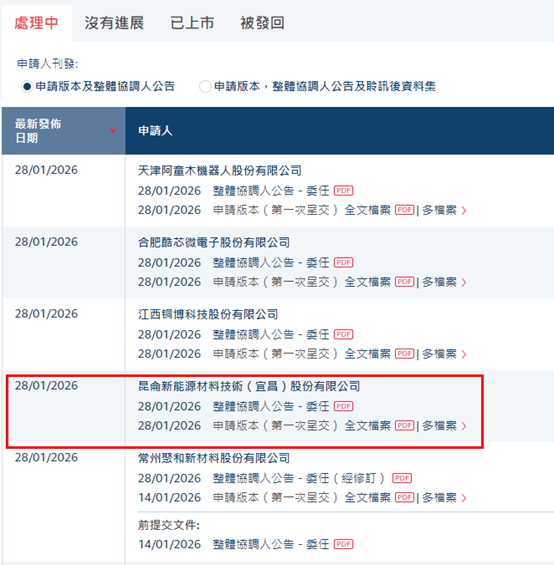Open the 處理中 tab
Screen dimensions: 554x565
click(x=36, y=23)
